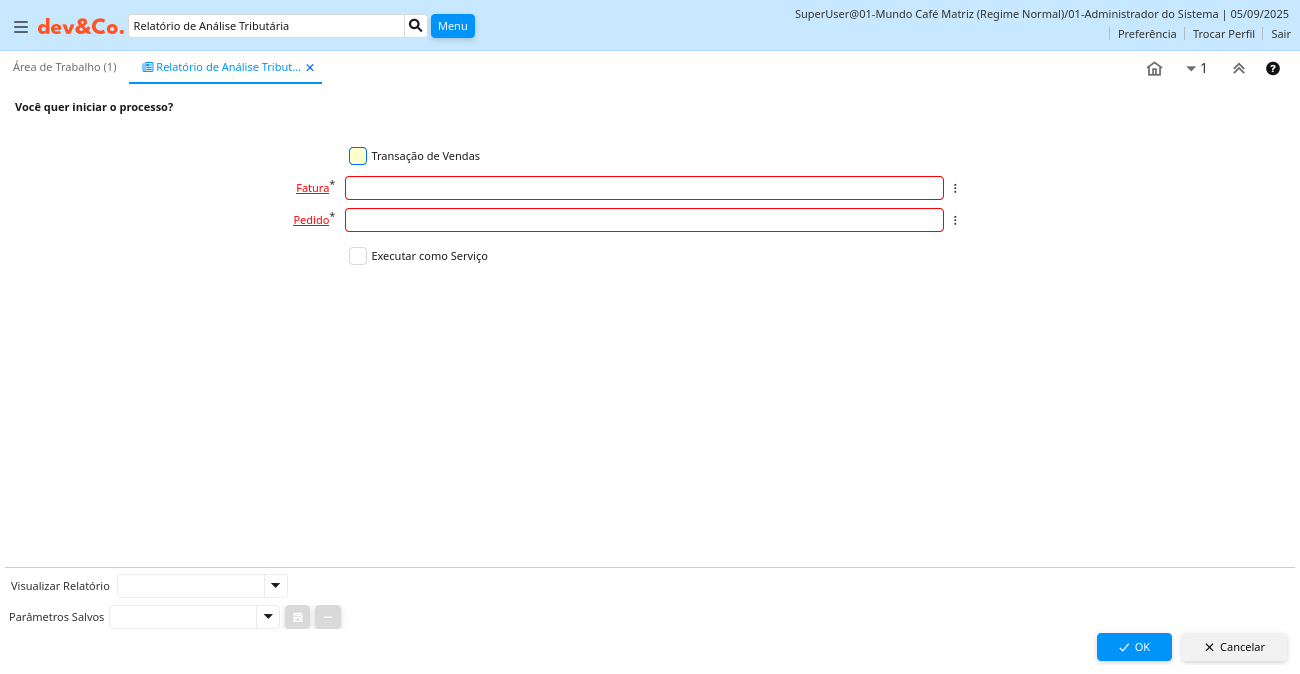This screenshot has height=674, width=1300.
Task: Click Trocar Perfil link
Action: [x=1223, y=34]
